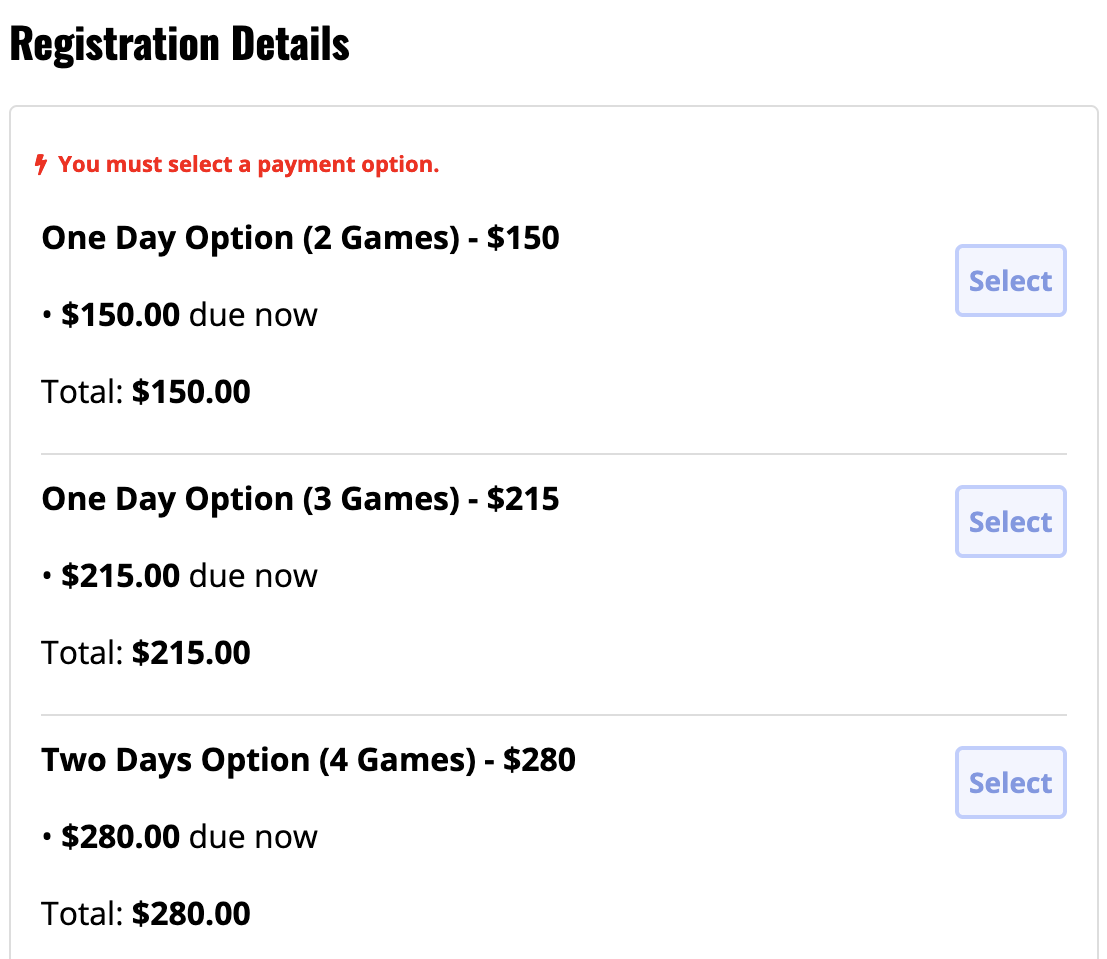Click the Registration Details heading
The width and height of the screenshot is (1107, 959).
(x=180, y=44)
